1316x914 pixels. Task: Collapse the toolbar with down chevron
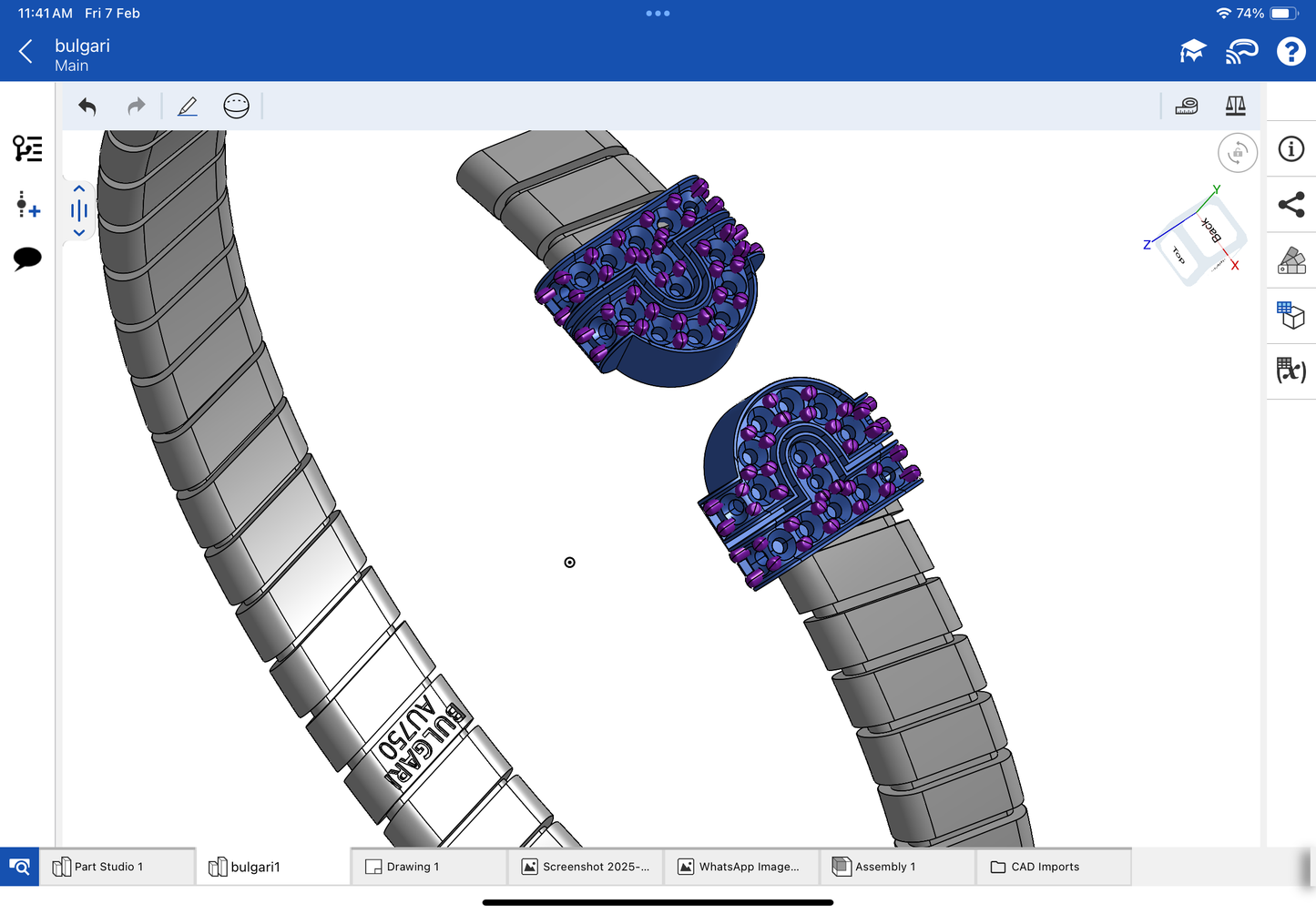pos(79,233)
